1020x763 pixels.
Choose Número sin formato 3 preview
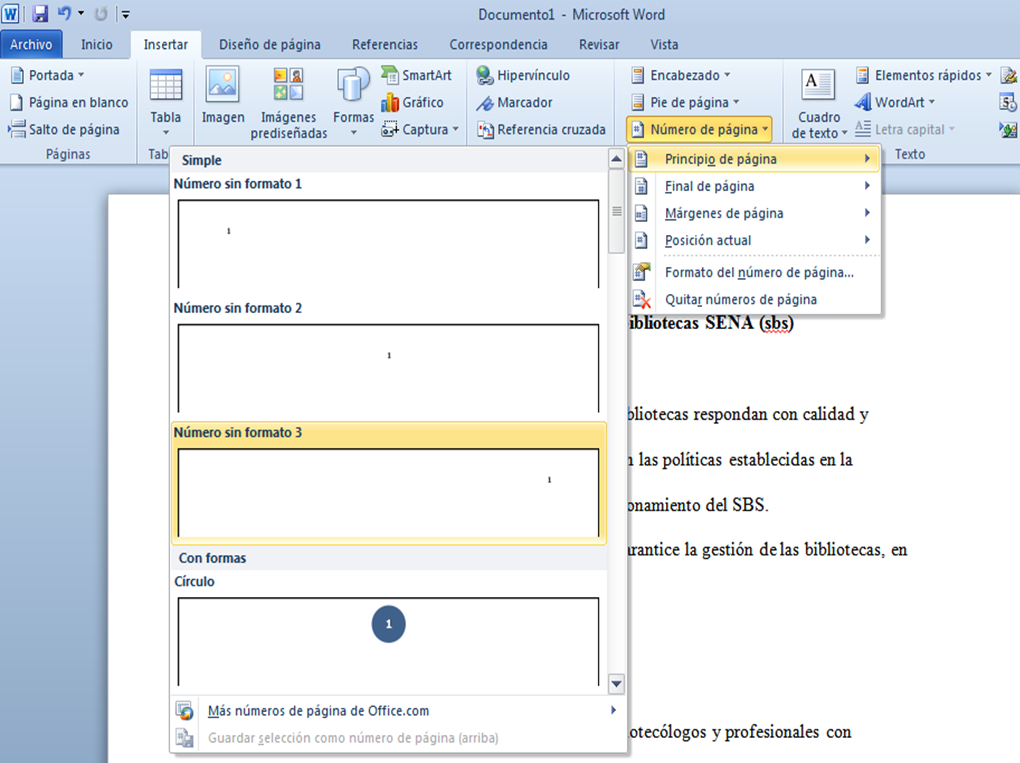tap(388, 483)
